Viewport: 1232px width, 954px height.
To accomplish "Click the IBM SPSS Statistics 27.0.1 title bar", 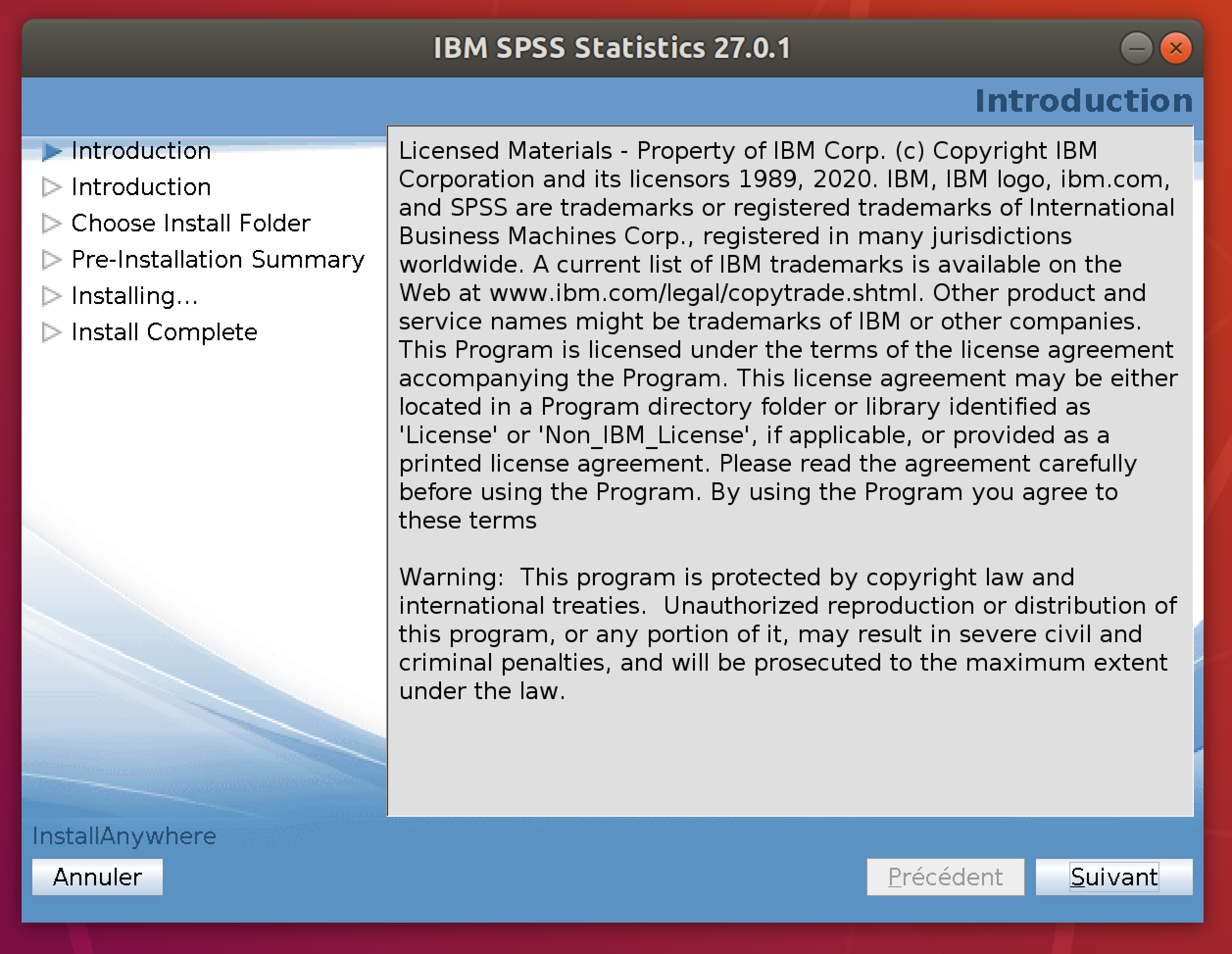I will tap(612, 48).
